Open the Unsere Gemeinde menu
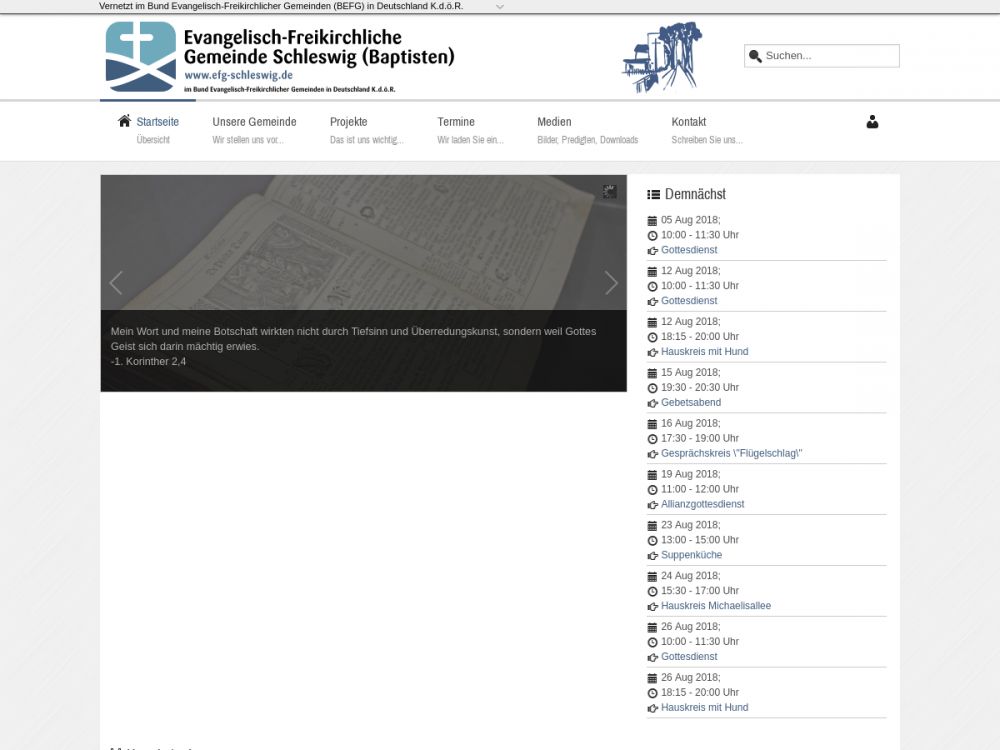The image size is (1000, 750). click(x=254, y=122)
